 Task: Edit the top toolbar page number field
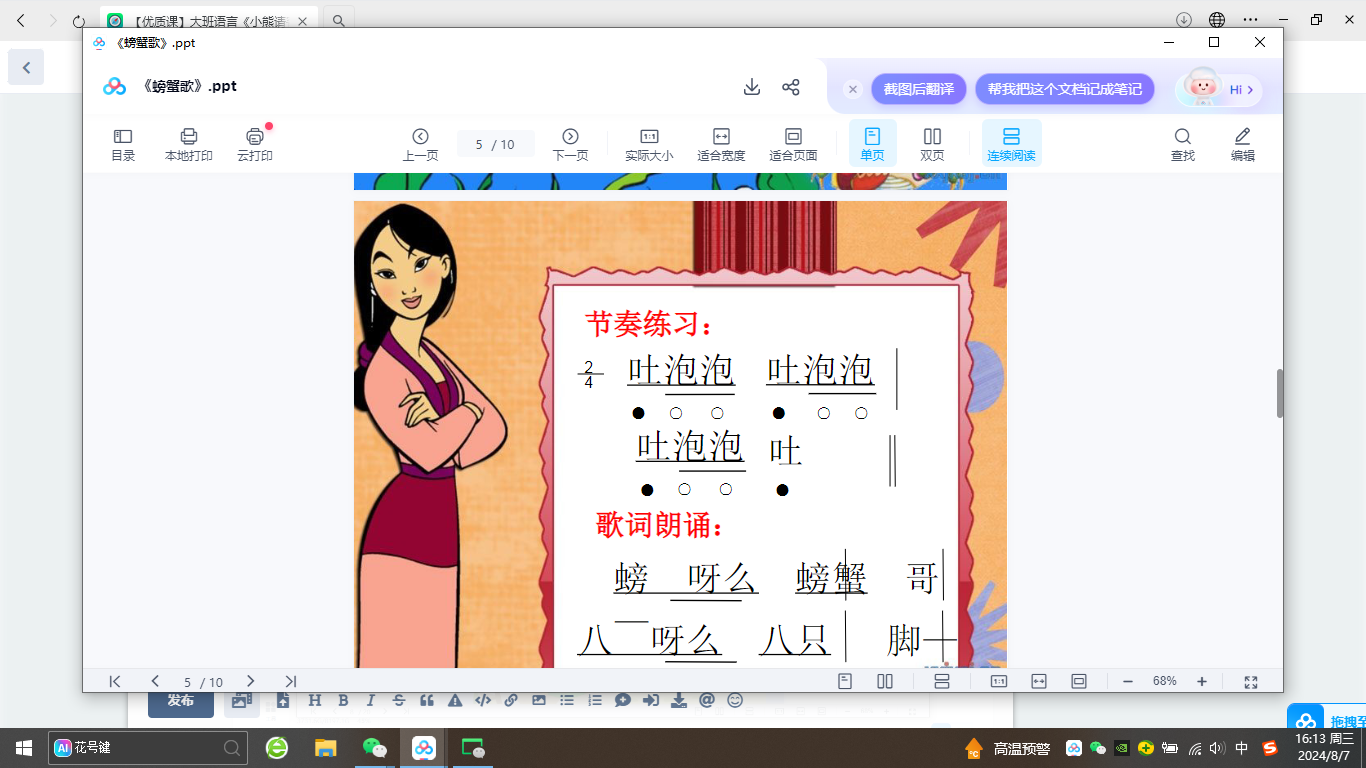[x=496, y=144]
